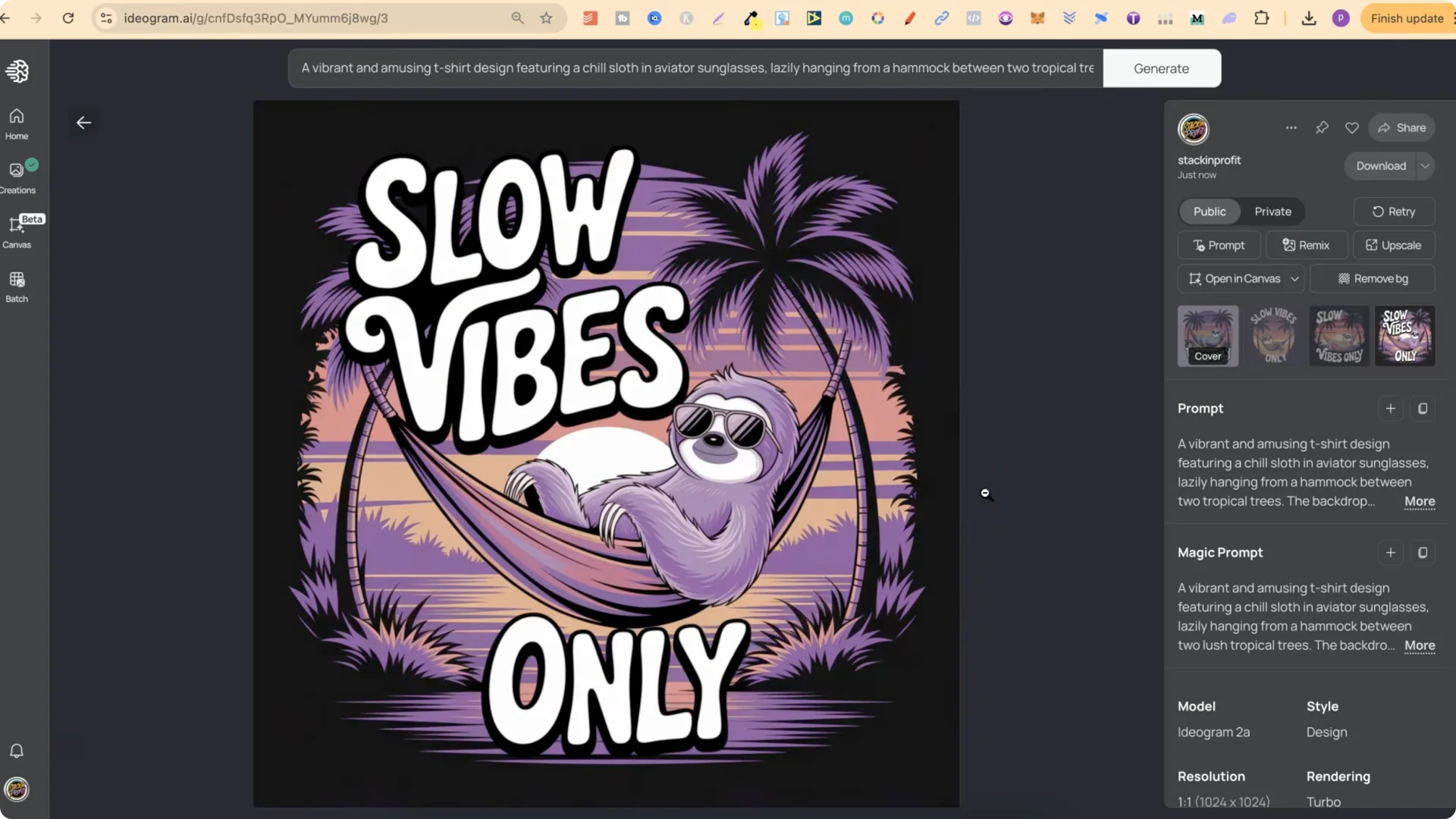
Task: Expand More of the prompt text
Action: 1419,501
